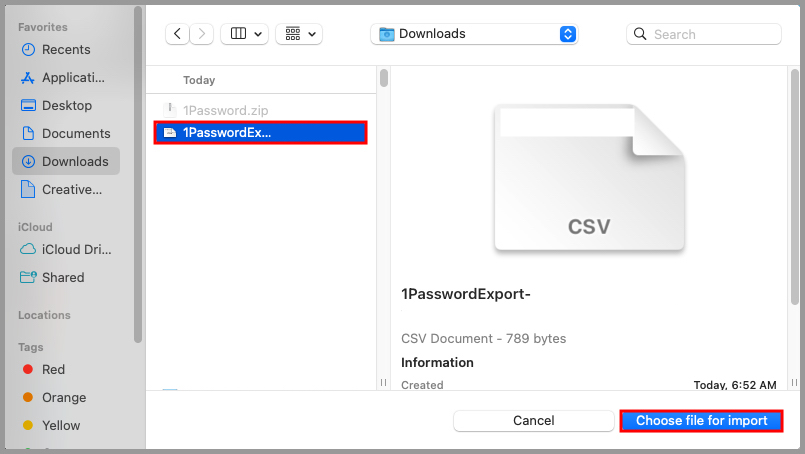Open the group-by grid dropdown

pyautogui.click(x=298, y=34)
